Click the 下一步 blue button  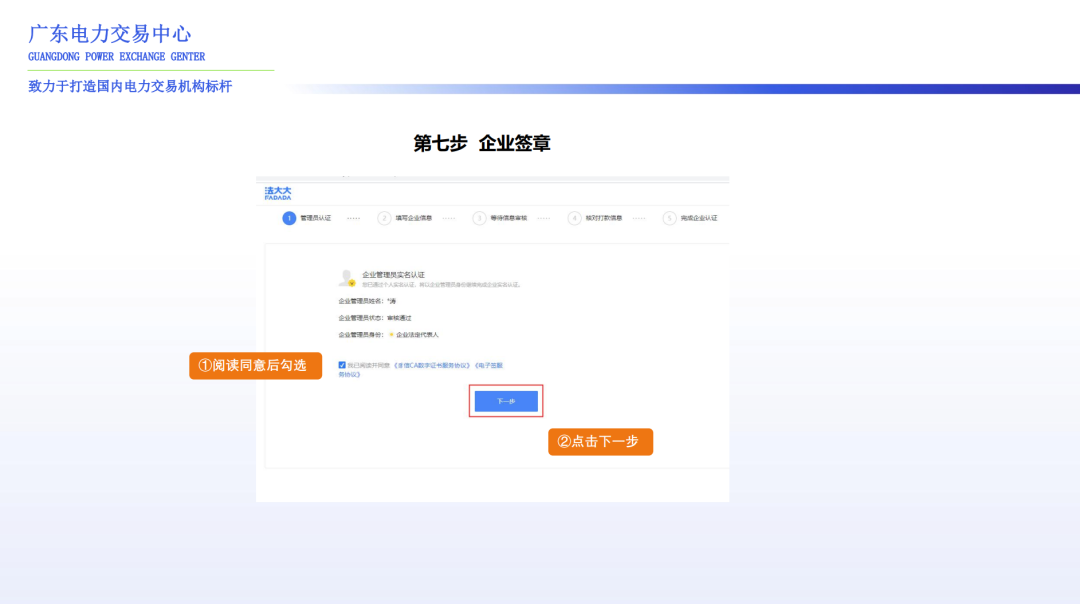tap(506, 400)
